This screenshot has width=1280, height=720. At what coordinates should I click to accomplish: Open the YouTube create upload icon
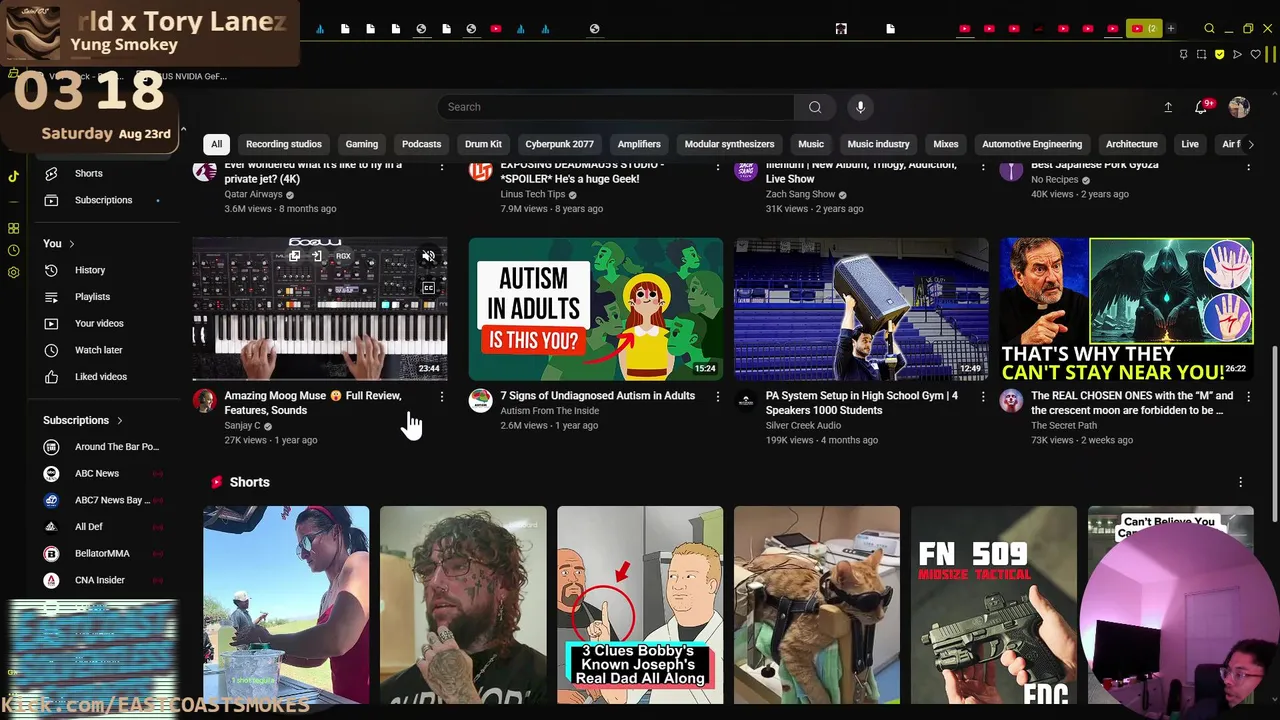(x=1167, y=107)
